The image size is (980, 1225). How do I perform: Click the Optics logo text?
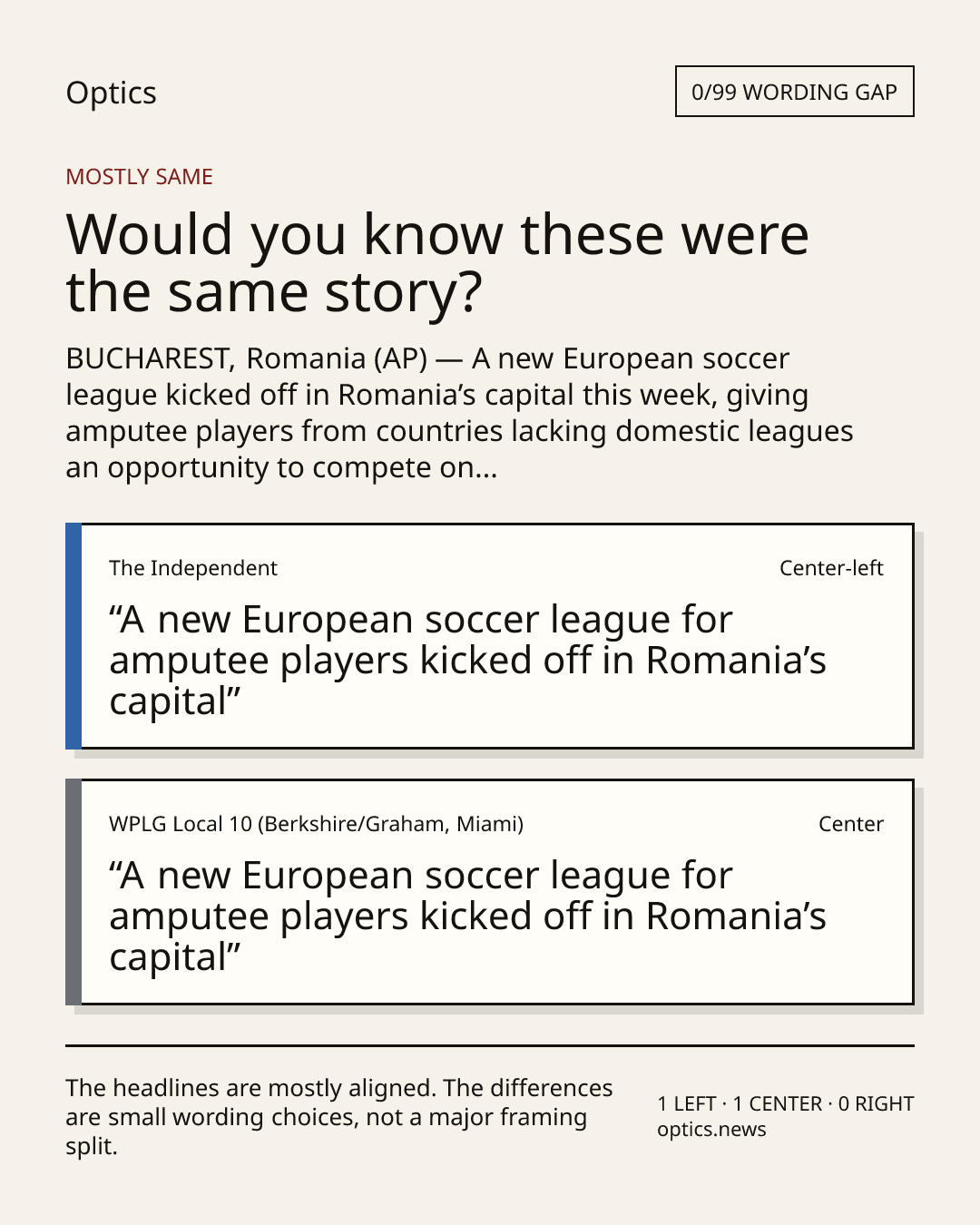tap(111, 93)
